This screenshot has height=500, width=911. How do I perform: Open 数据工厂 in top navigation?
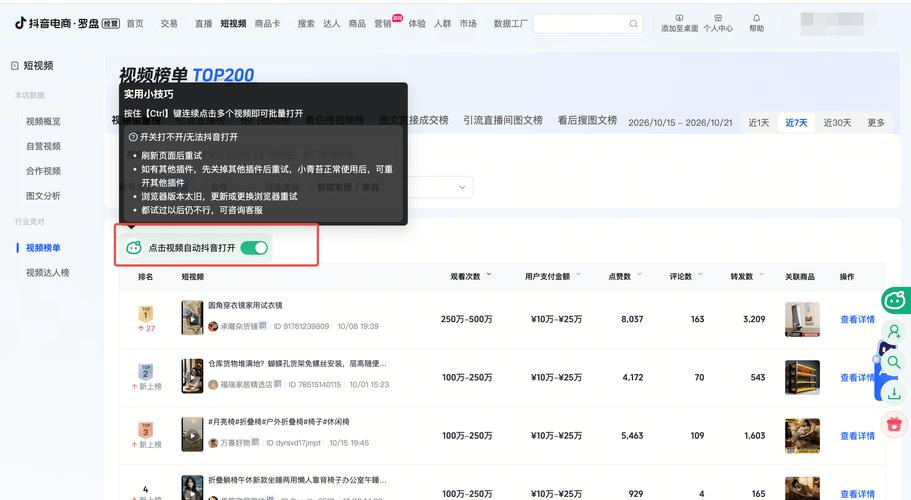tap(511, 23)
